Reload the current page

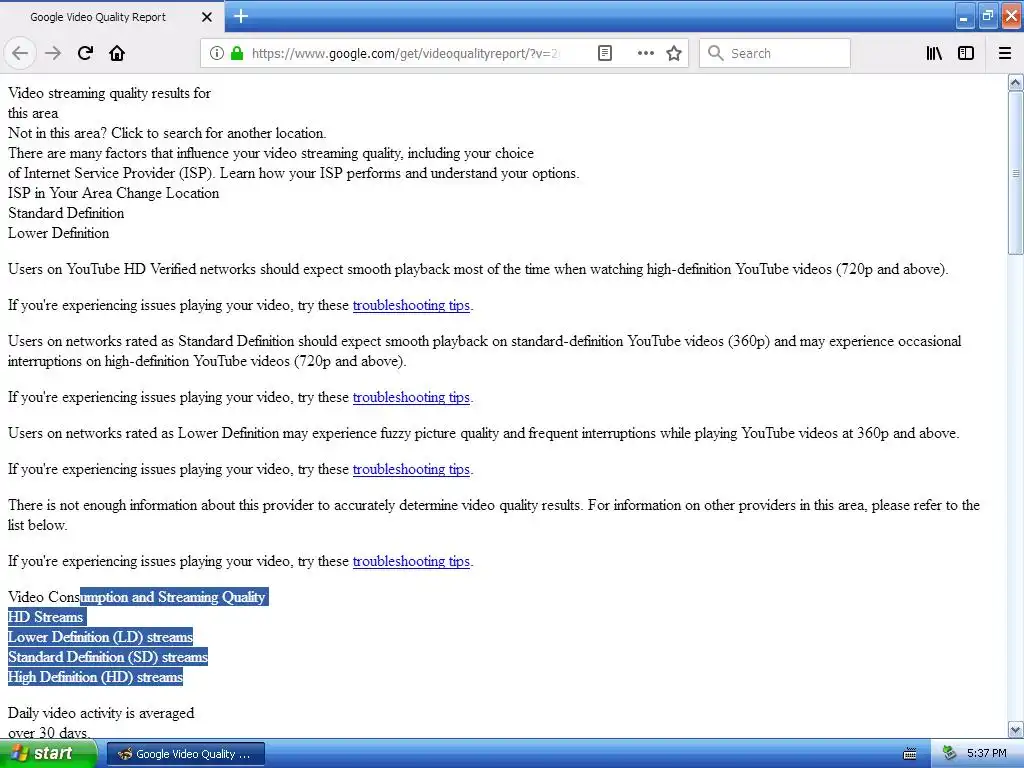coord(85,53)
